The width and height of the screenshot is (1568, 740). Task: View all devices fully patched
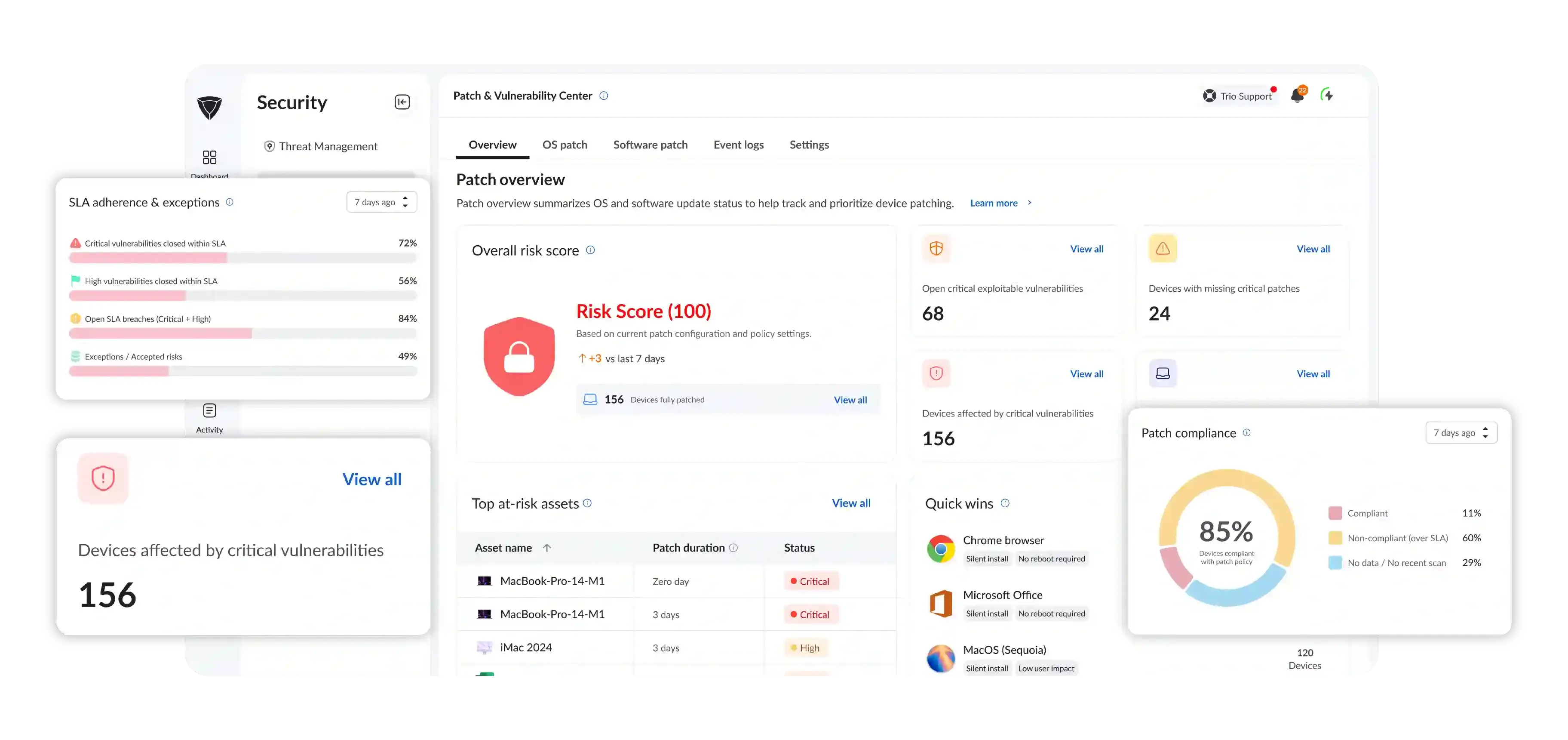point(850,400)
